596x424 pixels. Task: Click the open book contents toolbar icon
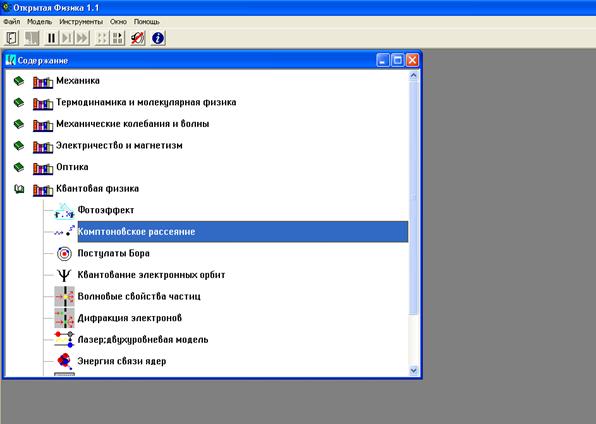[x=12, y=38]
